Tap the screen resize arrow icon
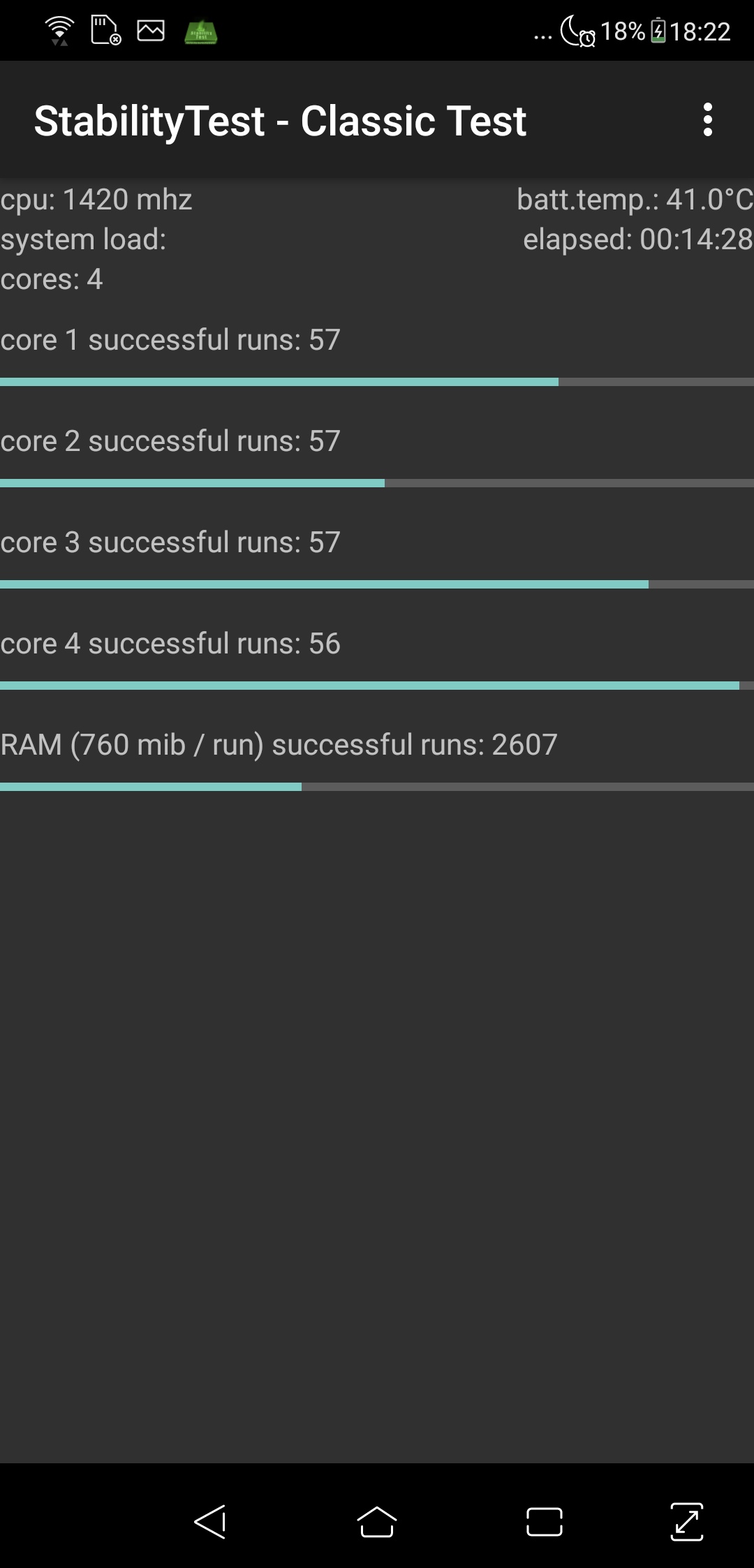 (687, 1522)
